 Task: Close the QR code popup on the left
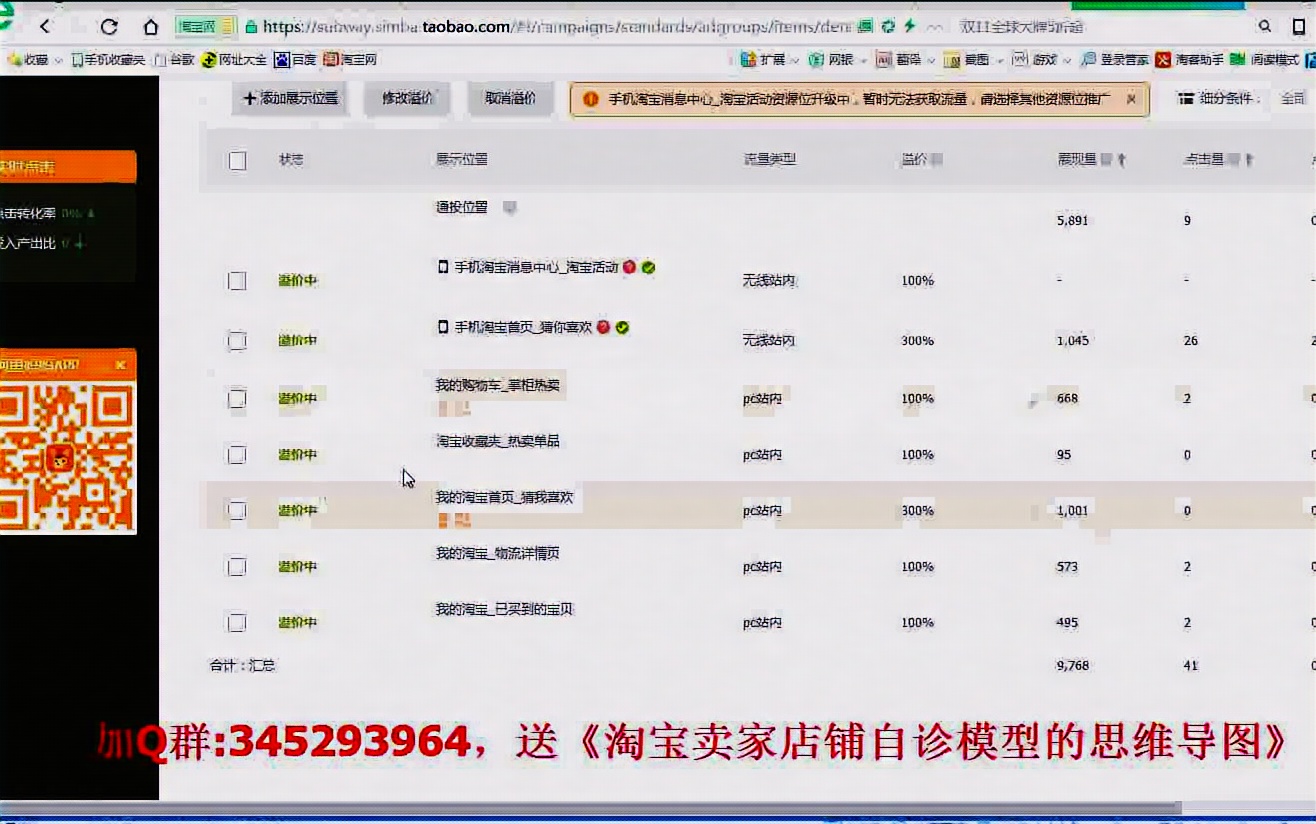click(x=120, y=365)
